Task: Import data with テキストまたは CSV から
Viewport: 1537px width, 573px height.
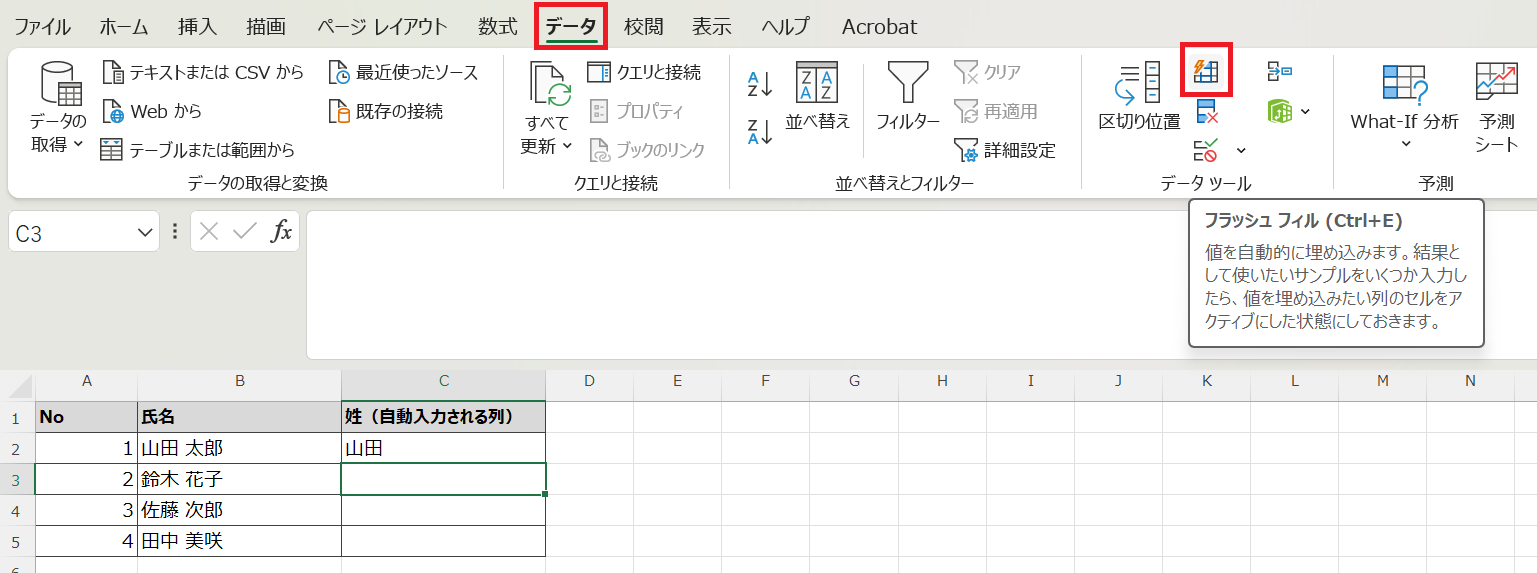Action: [x=203, y=72]
